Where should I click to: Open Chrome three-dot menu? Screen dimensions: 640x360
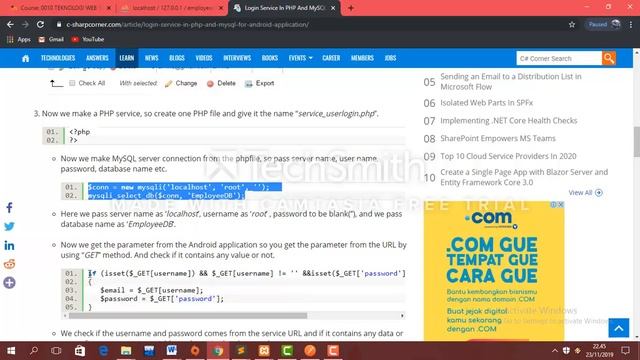click(x=631, y=24)
